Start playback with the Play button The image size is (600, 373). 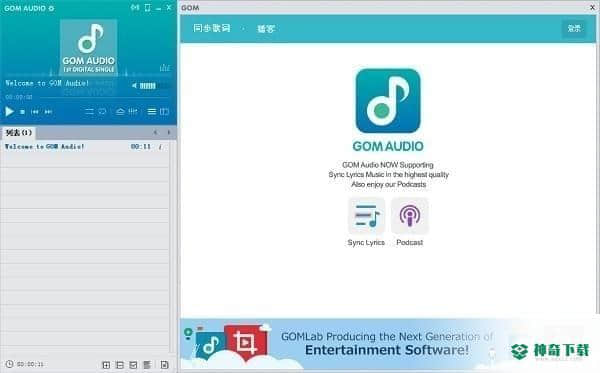tap(9, 111)
